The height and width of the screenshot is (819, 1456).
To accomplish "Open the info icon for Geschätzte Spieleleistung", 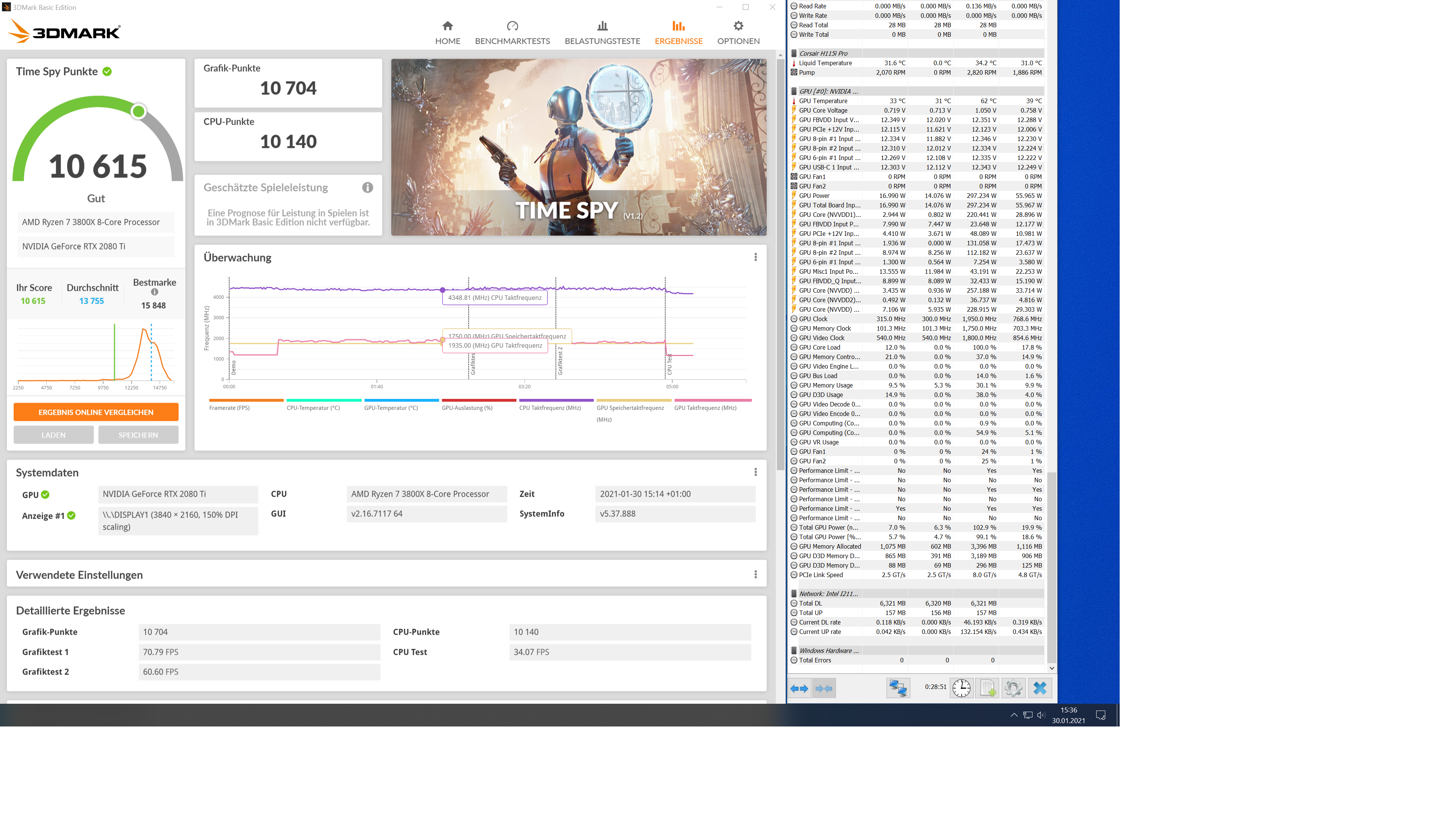I will [x=367, y=188].
